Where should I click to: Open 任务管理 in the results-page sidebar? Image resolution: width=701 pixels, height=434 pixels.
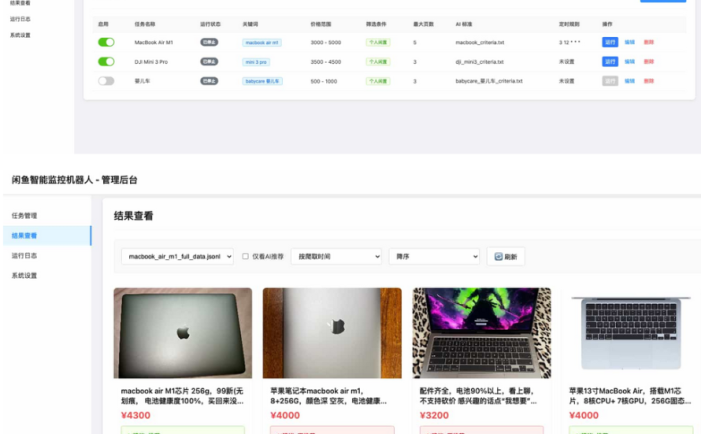tap(24, 215)
